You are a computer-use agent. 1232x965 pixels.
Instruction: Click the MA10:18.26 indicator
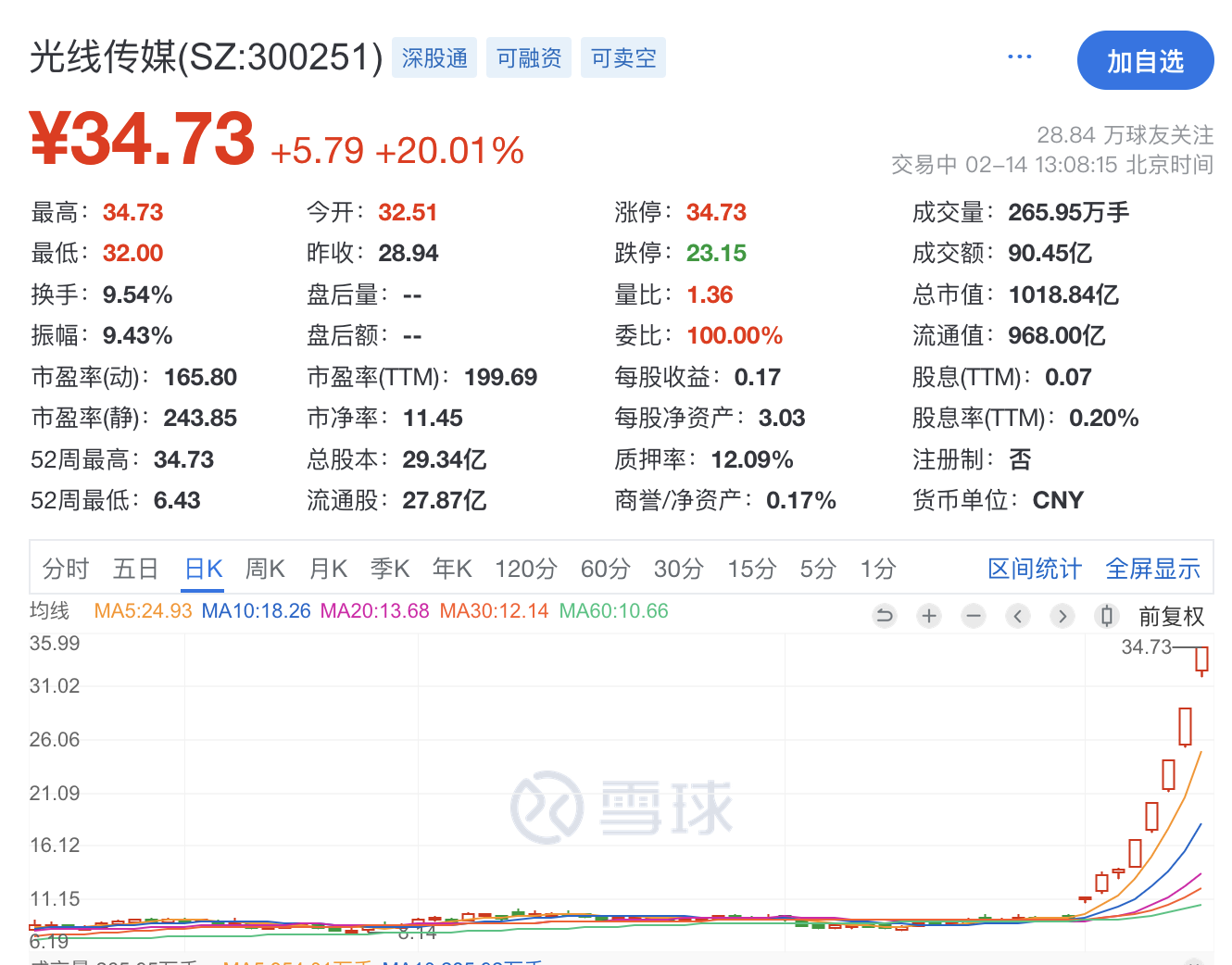click(256, 611)
